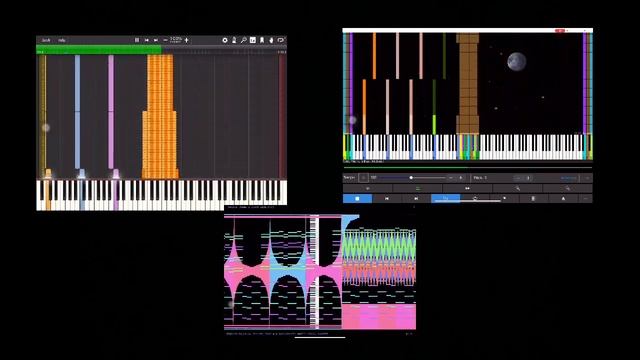
Task: Decrease tempo with minus beside the slider
Action: pos(451,178)
